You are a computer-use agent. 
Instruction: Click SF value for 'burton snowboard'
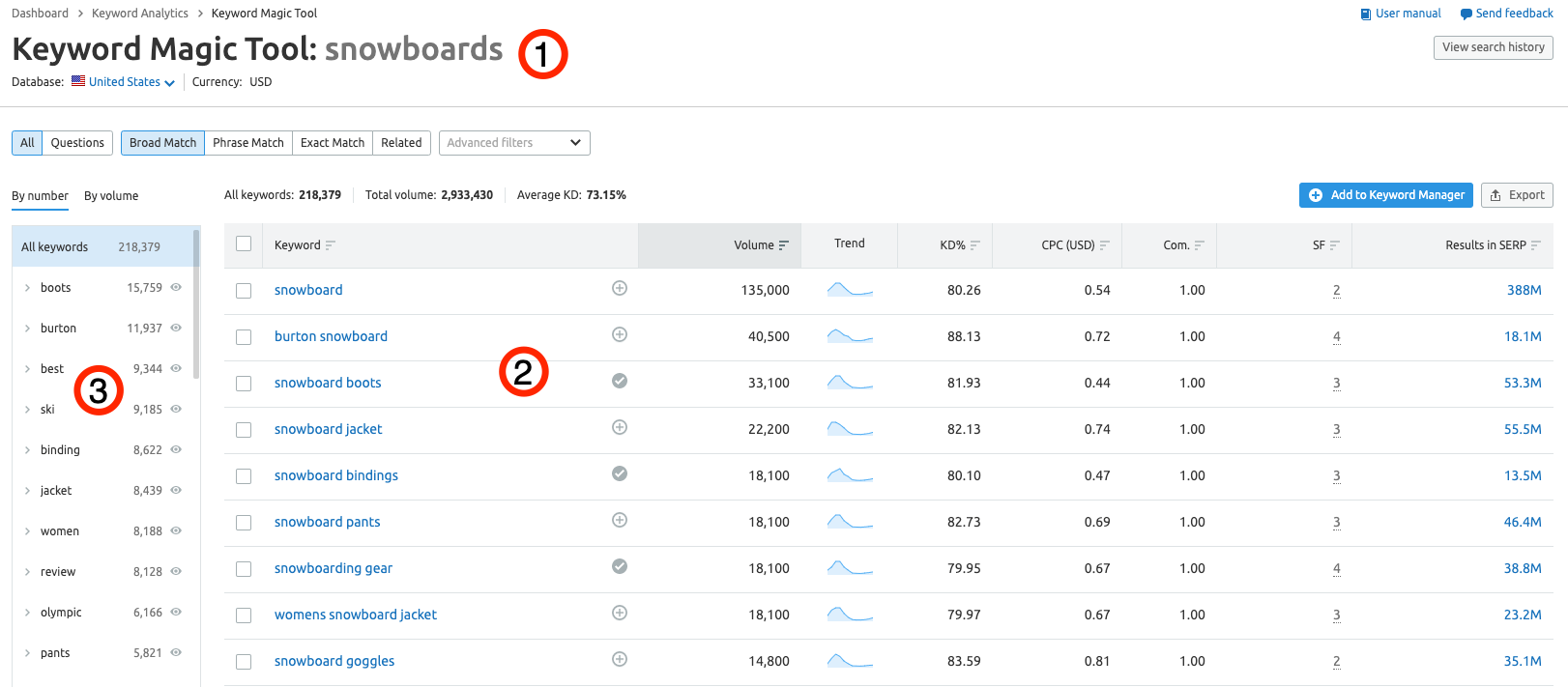pos(1337,337)
